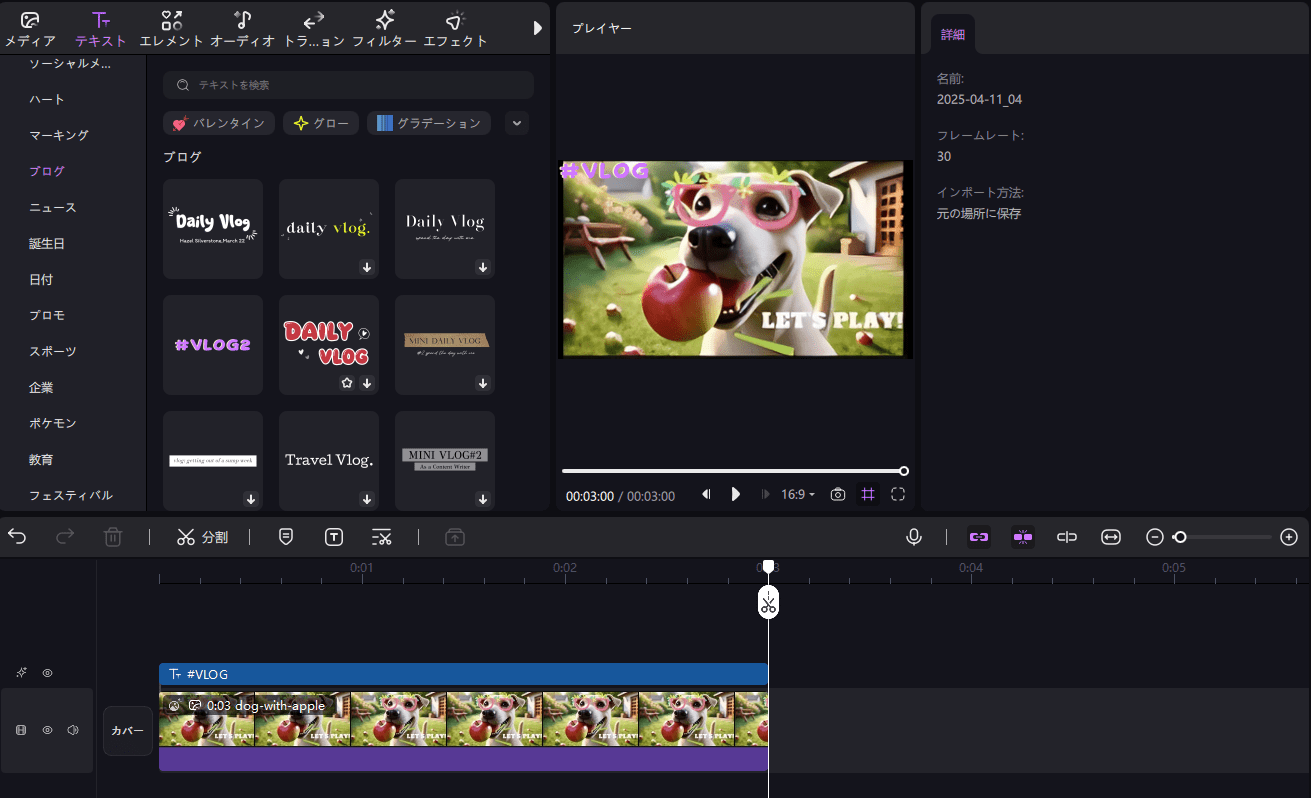Toggle the preview axis split-line button
This screenshot has height=798, width=1311.
(1067, 537)
